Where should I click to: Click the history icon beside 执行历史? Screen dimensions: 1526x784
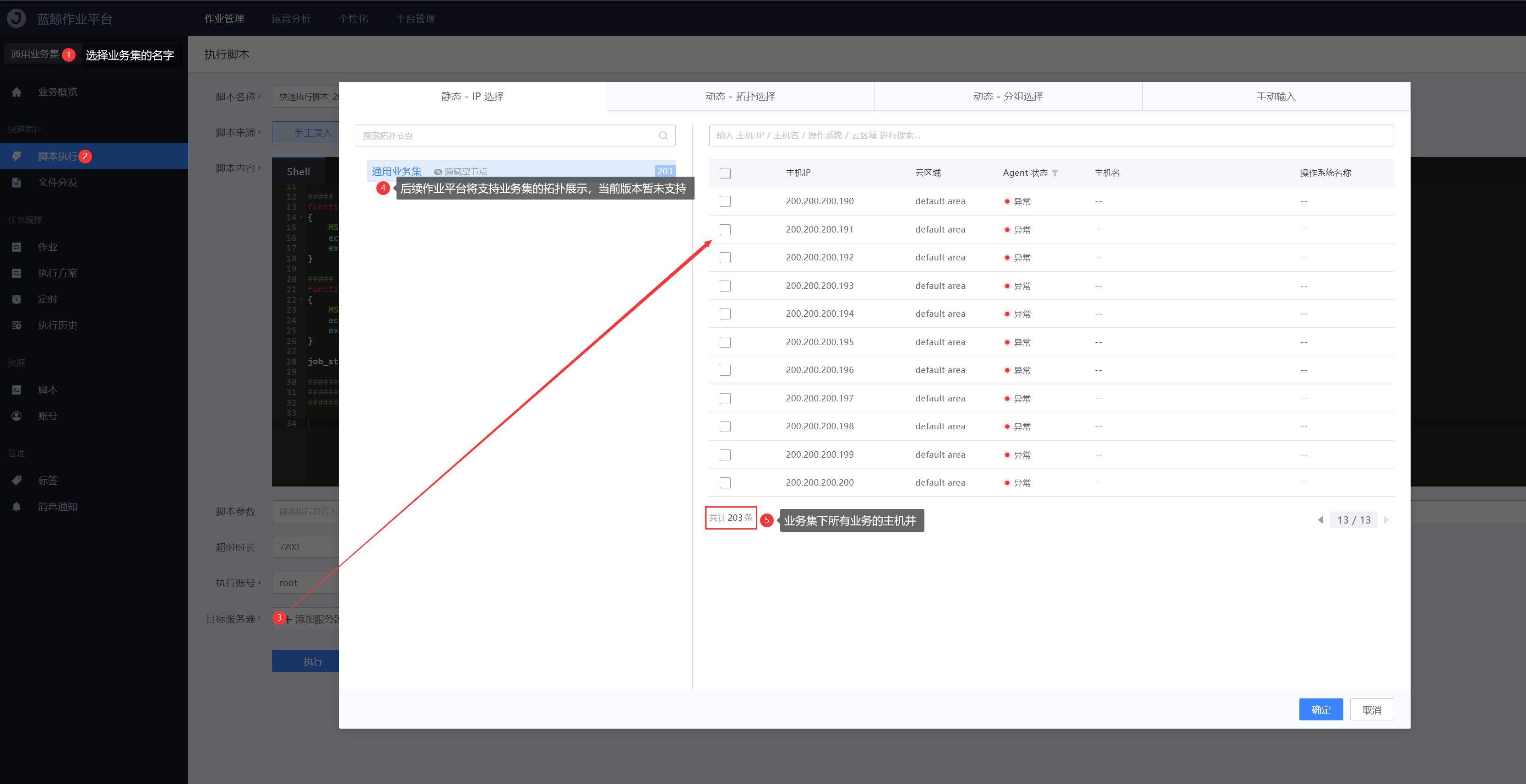[x=16, y=325]
